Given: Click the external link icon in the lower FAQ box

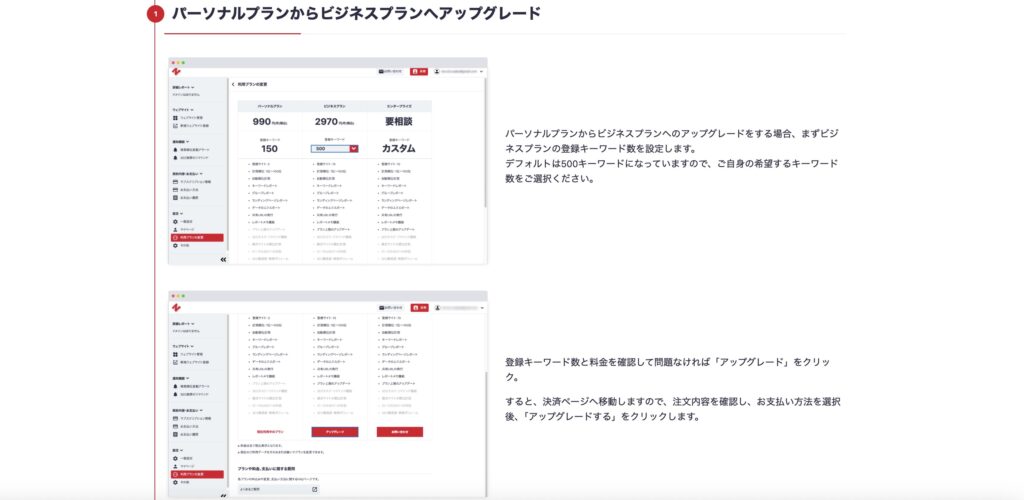Looking at the screenshot, I should coord(314,489).
